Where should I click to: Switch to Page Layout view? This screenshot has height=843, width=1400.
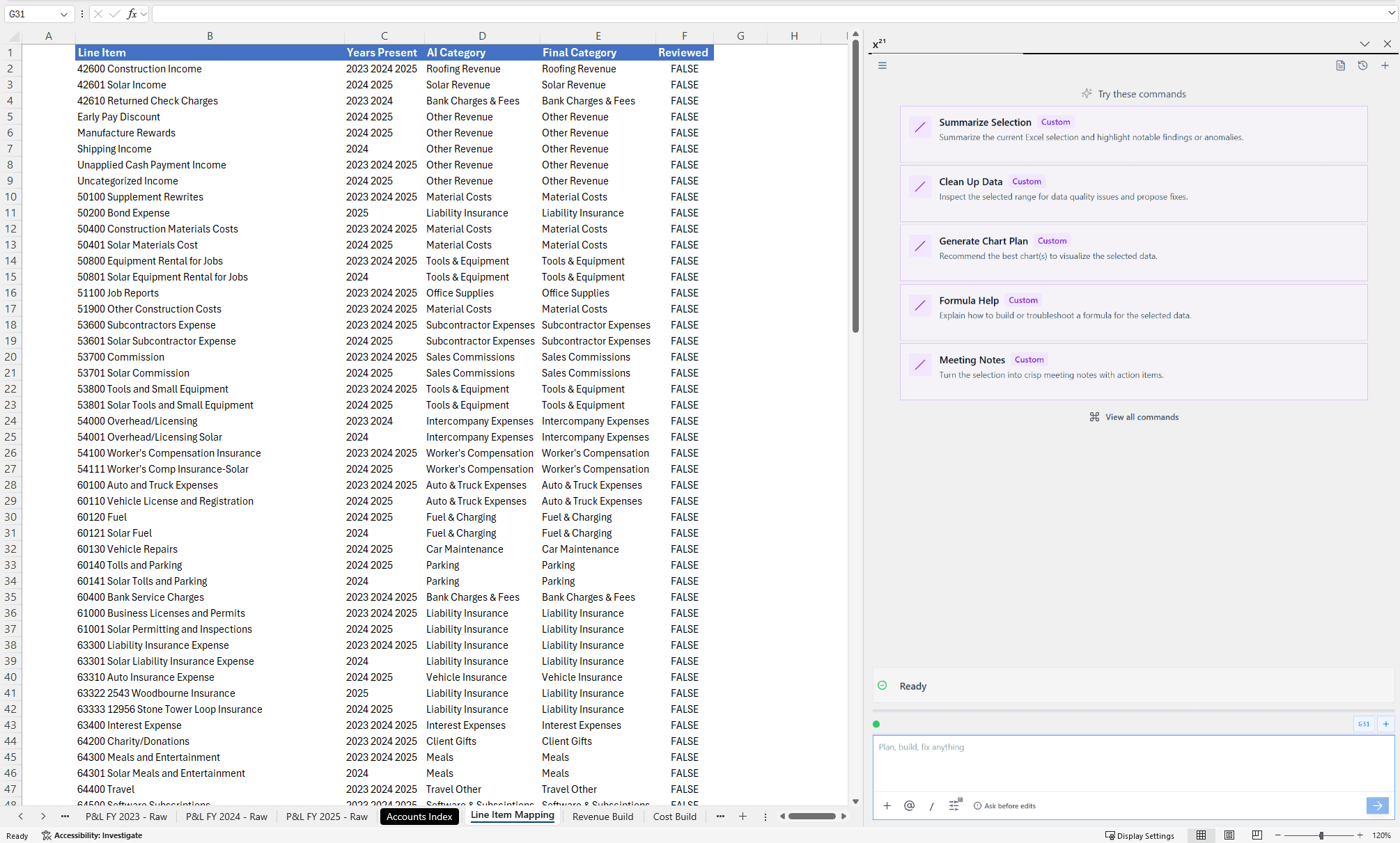click(1229, 835)
